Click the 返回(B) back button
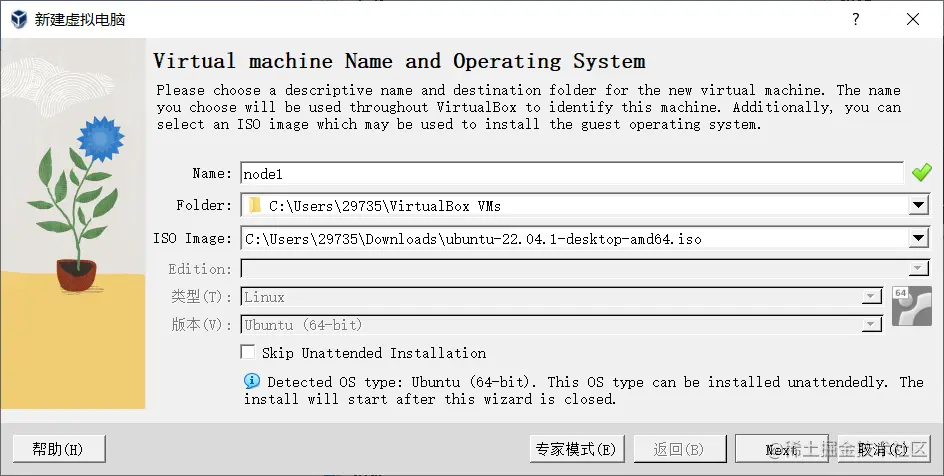 point(680,449)
